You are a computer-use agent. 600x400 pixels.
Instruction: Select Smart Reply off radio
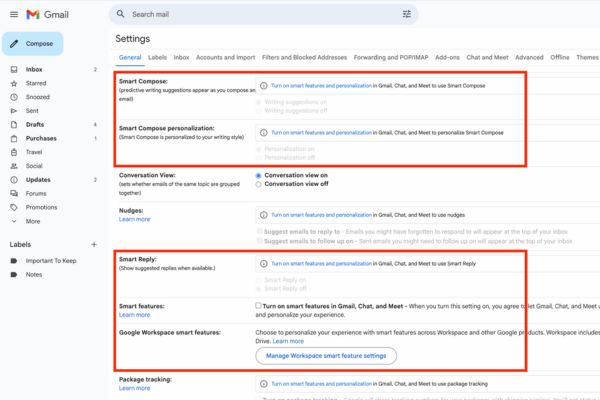tap(258, 289)
